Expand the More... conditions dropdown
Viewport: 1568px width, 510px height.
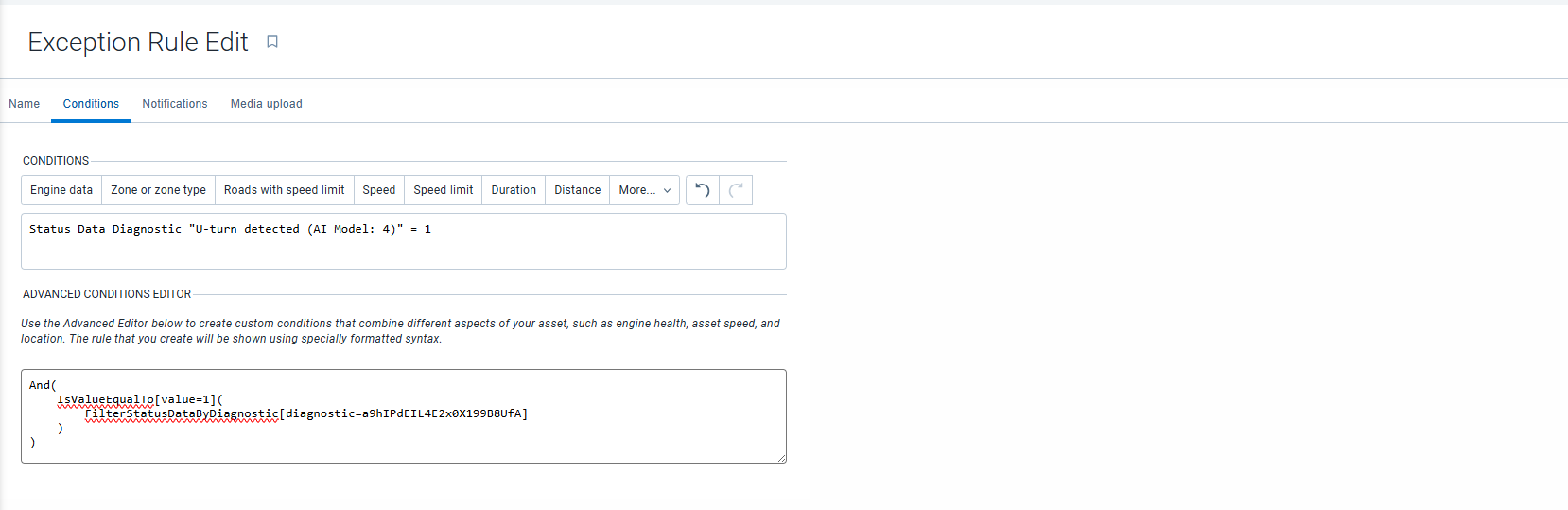click(645, 190)
